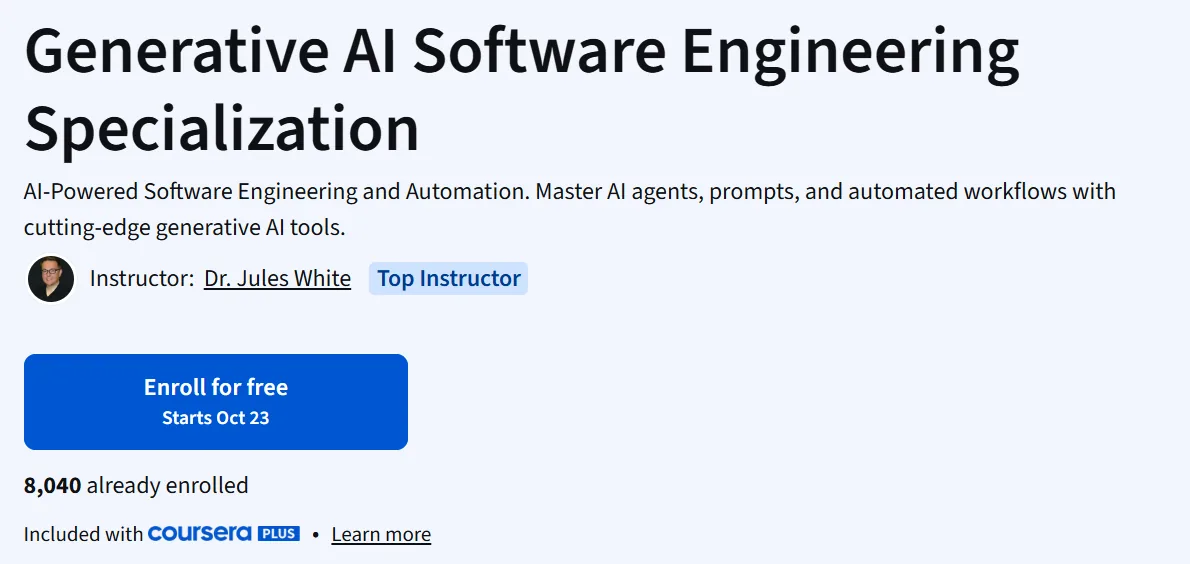Click the 8,040 already enrolled count
Viewport: 1190px width, 564px height.
coord(136,485)
